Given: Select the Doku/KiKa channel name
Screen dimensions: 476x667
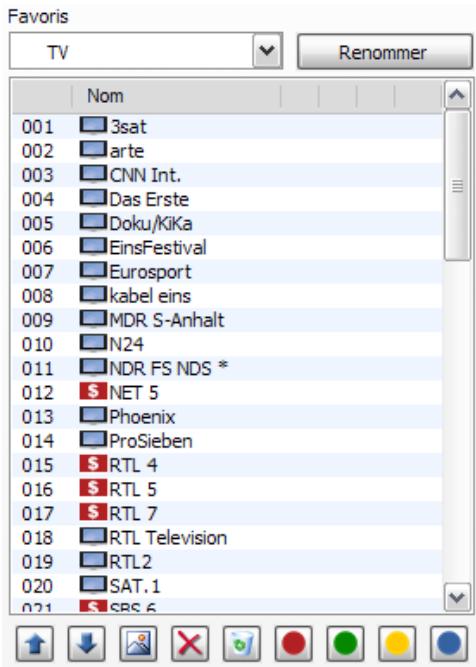Looking at the screenshot, I should (151, 224).
